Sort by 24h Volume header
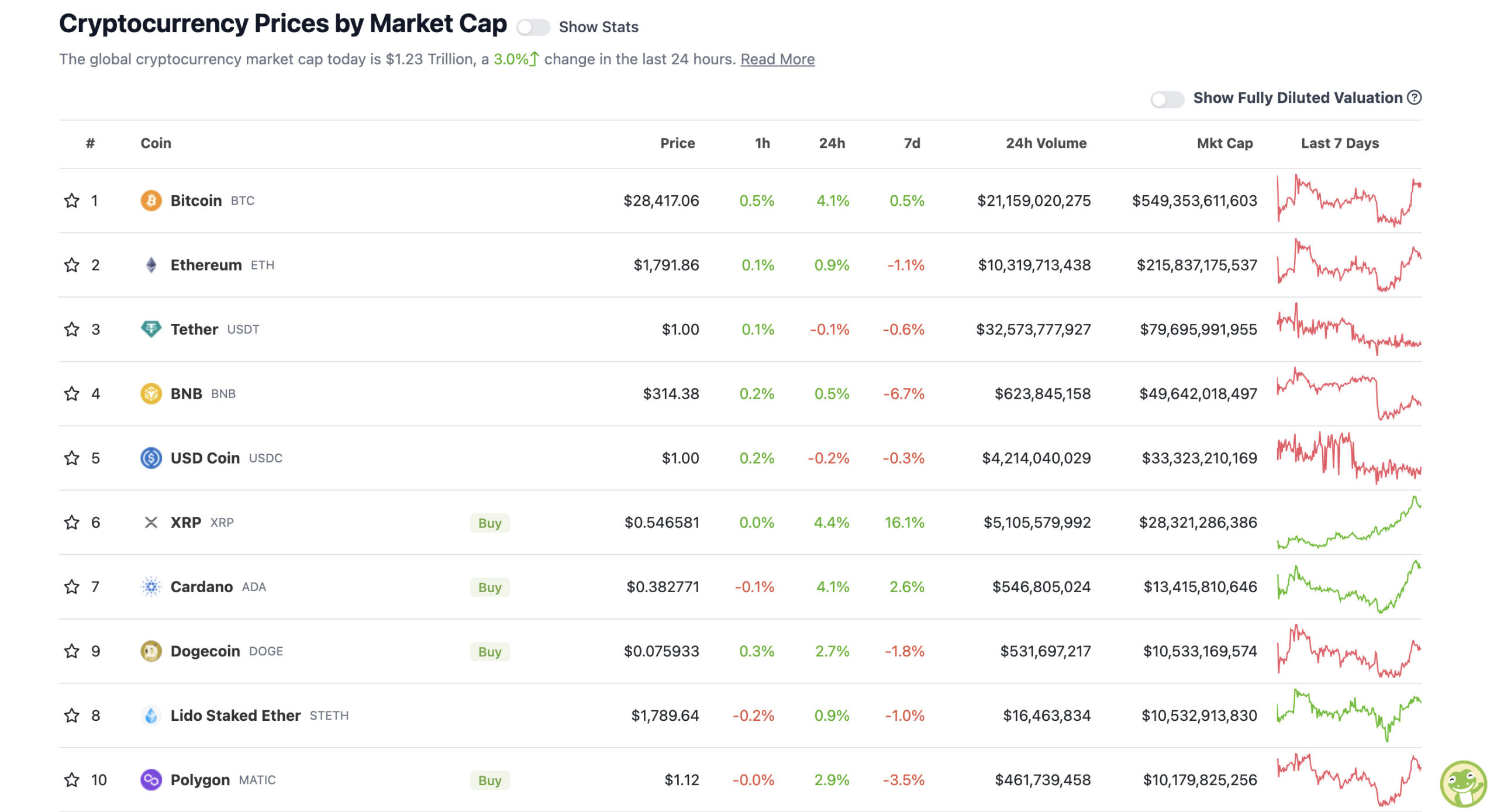The width and height of the screenshot is (1497, 812). (x=1046, y=143)
